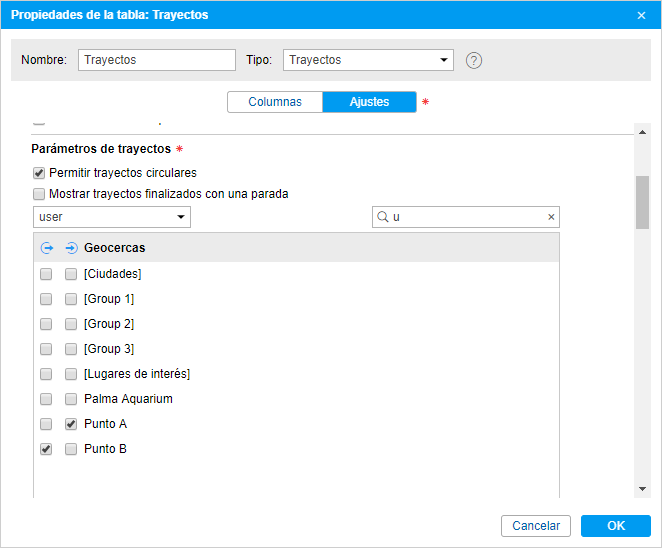This screenshot has height=548, width=662.
Task: Click the trip start arrow column icon
Action: click(46, 248)
